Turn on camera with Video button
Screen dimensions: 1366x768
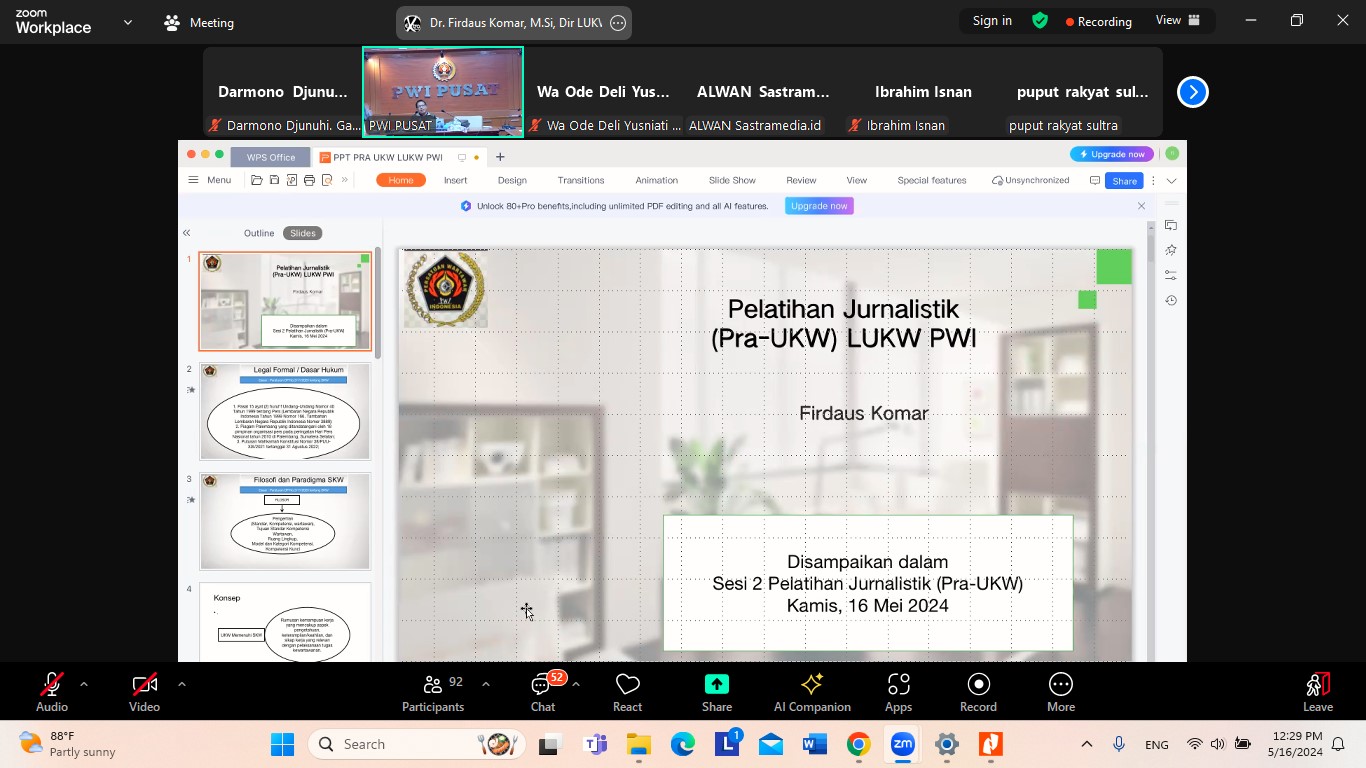[x=144, y=693]
